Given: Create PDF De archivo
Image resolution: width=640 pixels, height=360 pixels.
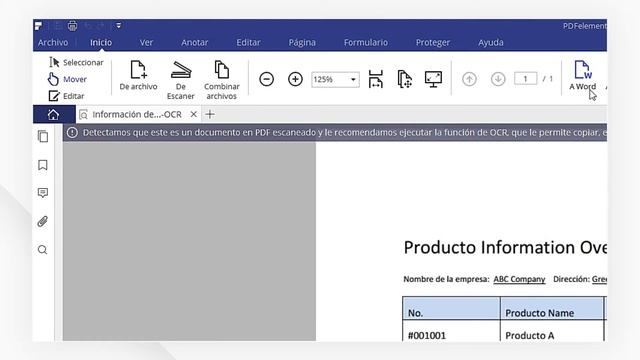Looking at the screenshot, I should tap(138, 76).
